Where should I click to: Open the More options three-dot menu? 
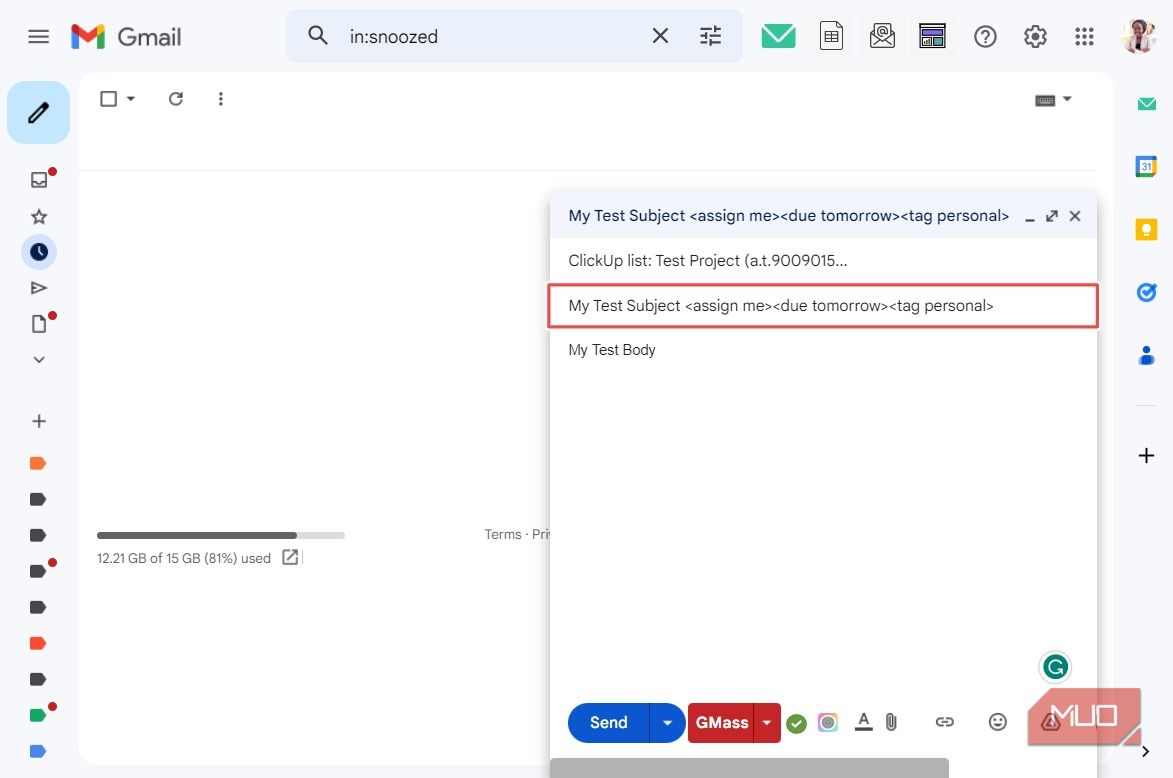[221, 99]
